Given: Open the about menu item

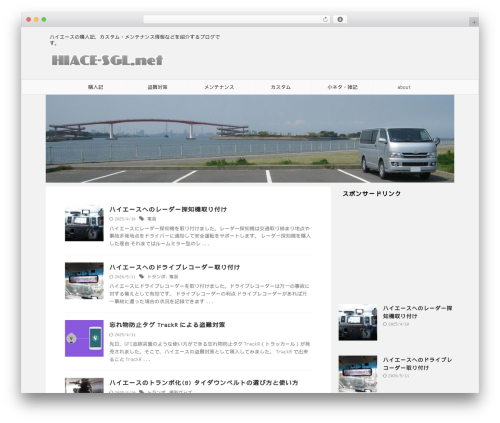Looking at the screenshot, I should point(404,87).
